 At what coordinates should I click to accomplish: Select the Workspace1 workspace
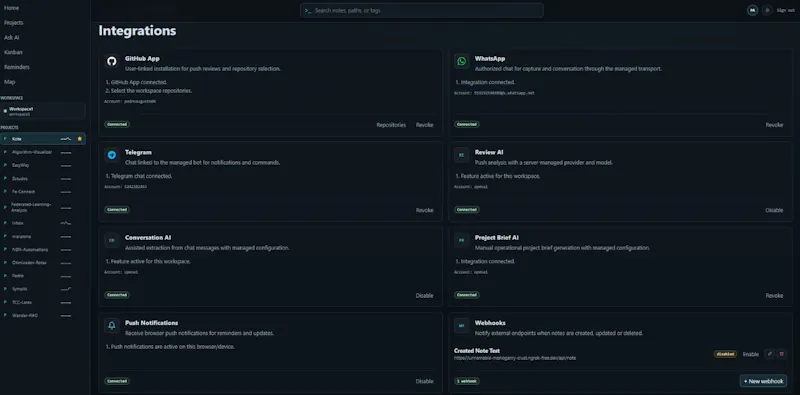click(x=43, y=111)
